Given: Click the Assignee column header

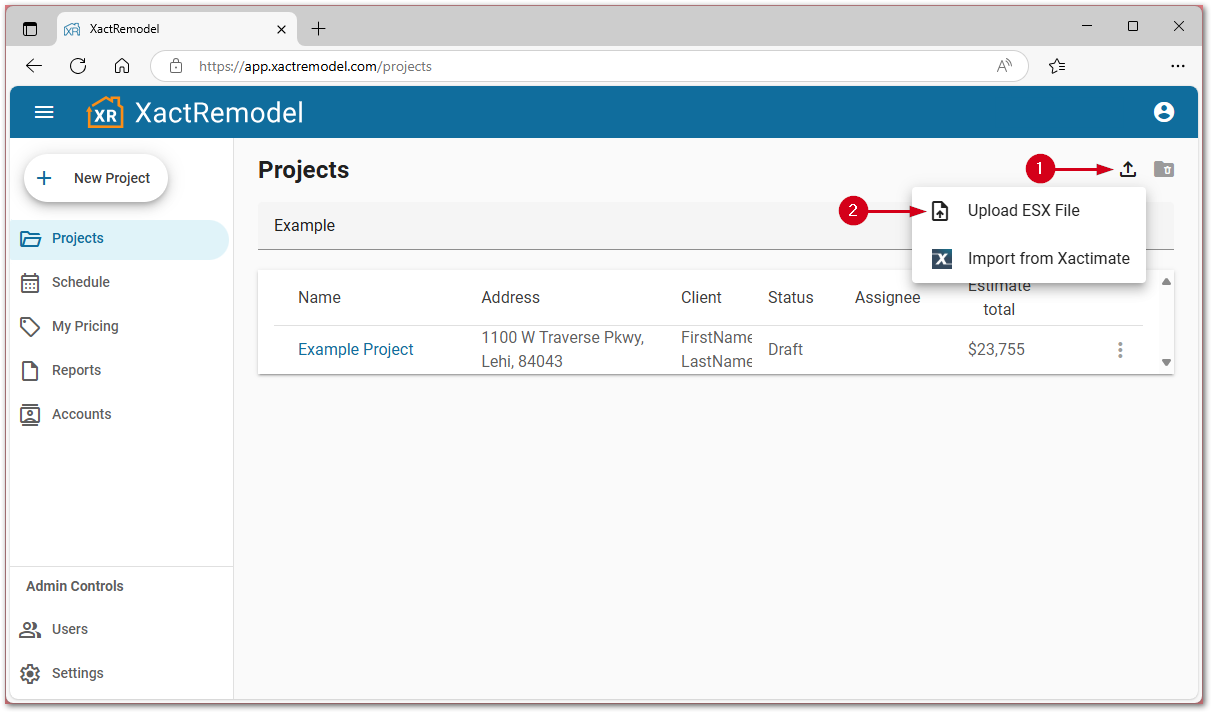Looking at the screenshot, I should (x=888, y=298).
